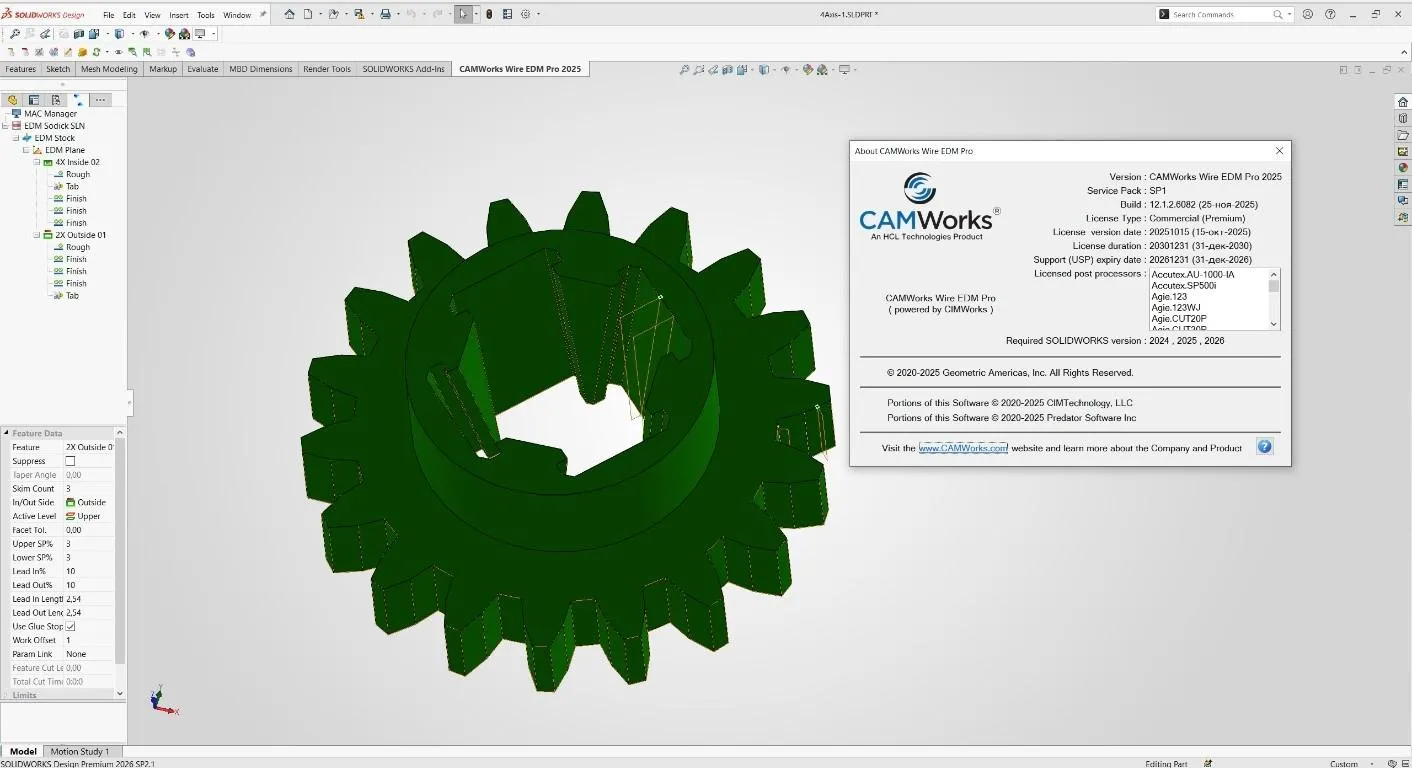
Task: Switch to the SOLIDWORKS Add-Ins tab
Action: (x=403, y=69)
